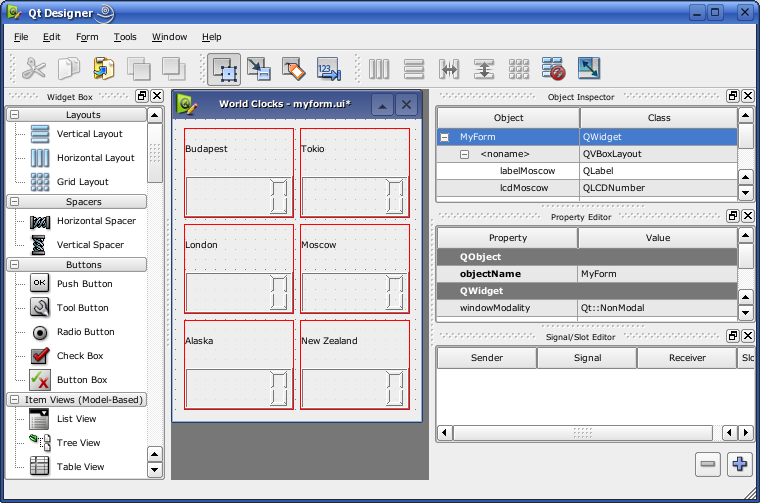Collapse the <noname> QVBoxLayout node
This screenshot has width=760, height=503.
(464, 154)
